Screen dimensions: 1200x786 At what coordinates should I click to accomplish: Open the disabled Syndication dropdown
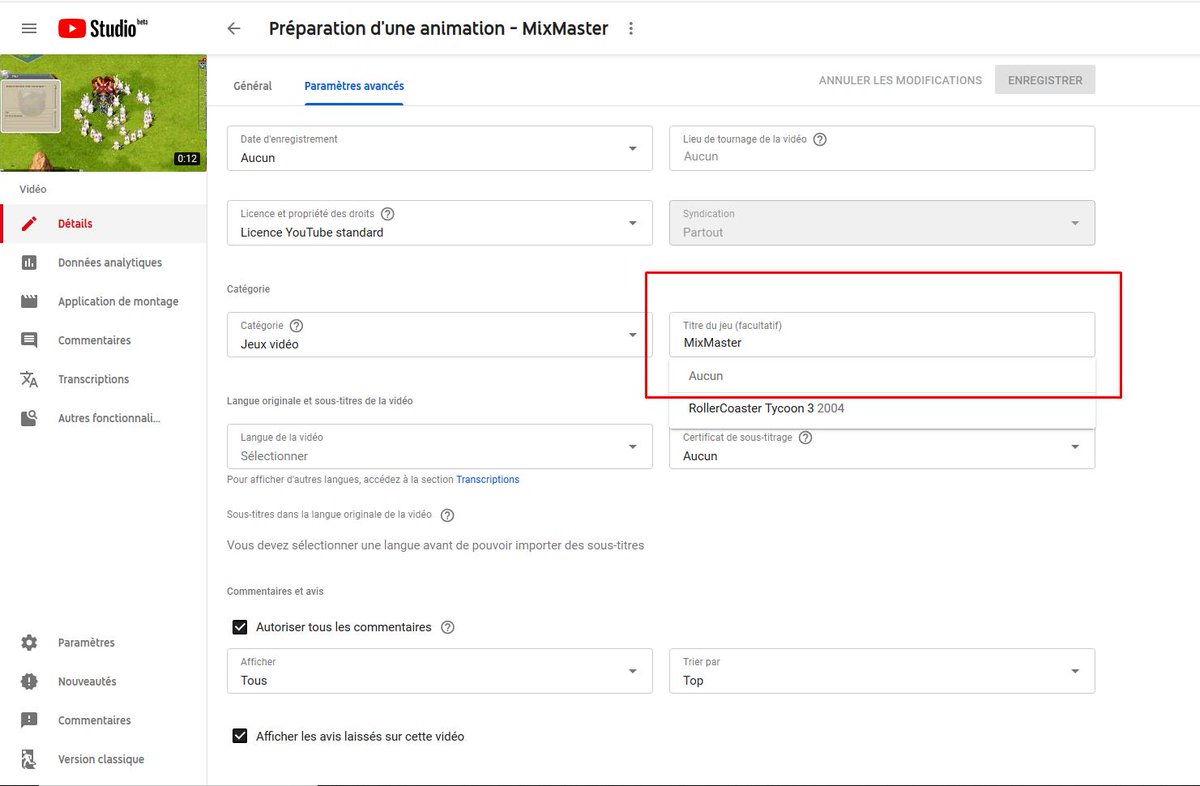pos(882,223)
